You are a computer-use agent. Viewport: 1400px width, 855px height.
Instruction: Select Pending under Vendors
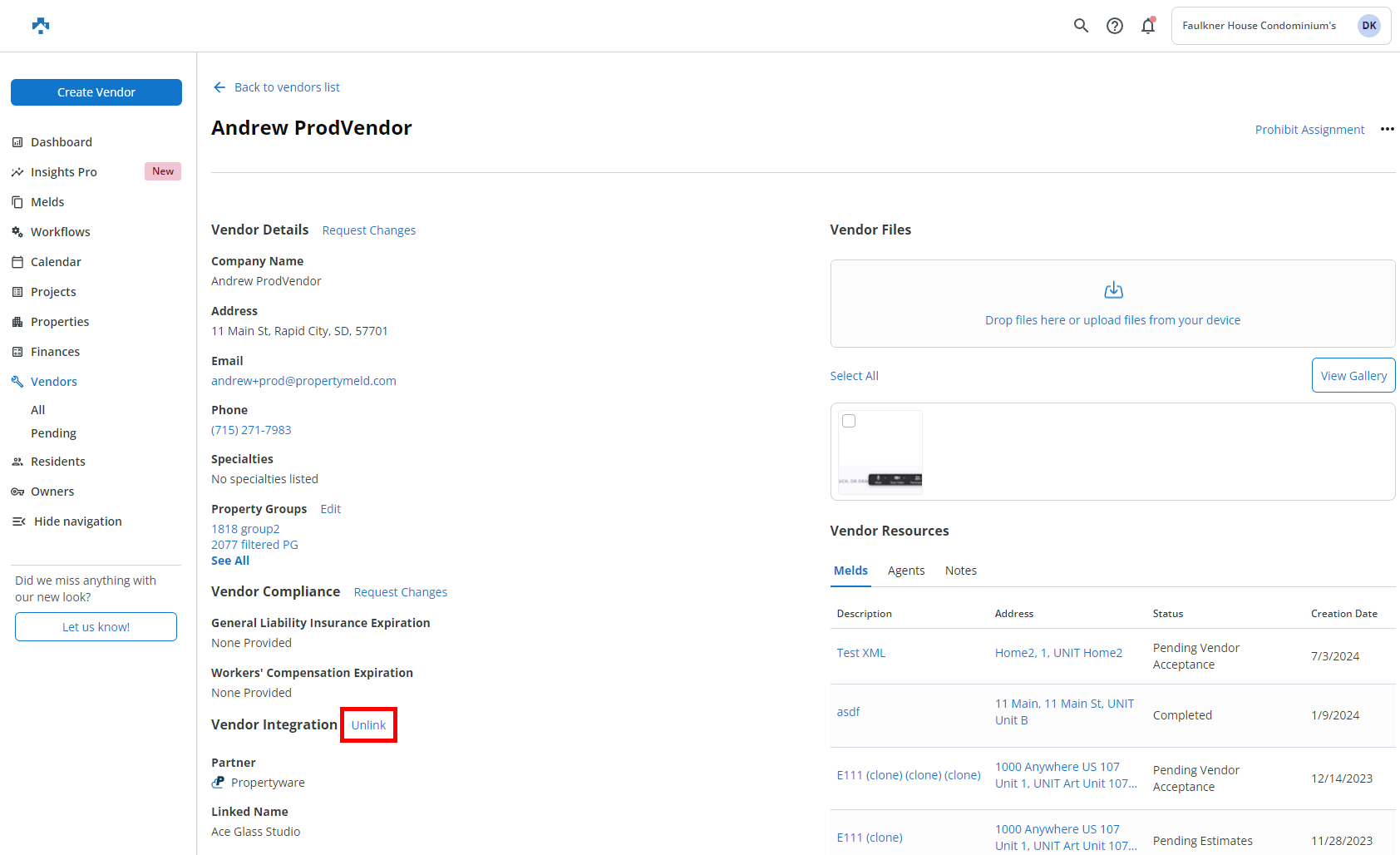click(x=54, y=433)
